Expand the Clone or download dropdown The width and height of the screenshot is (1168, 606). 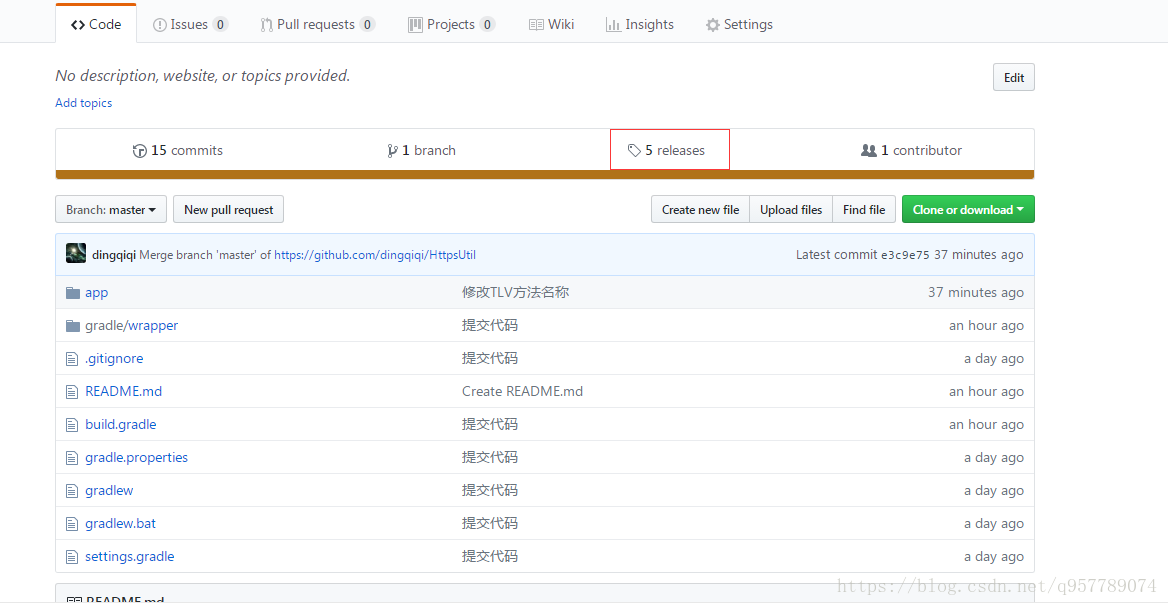[968, 209]
